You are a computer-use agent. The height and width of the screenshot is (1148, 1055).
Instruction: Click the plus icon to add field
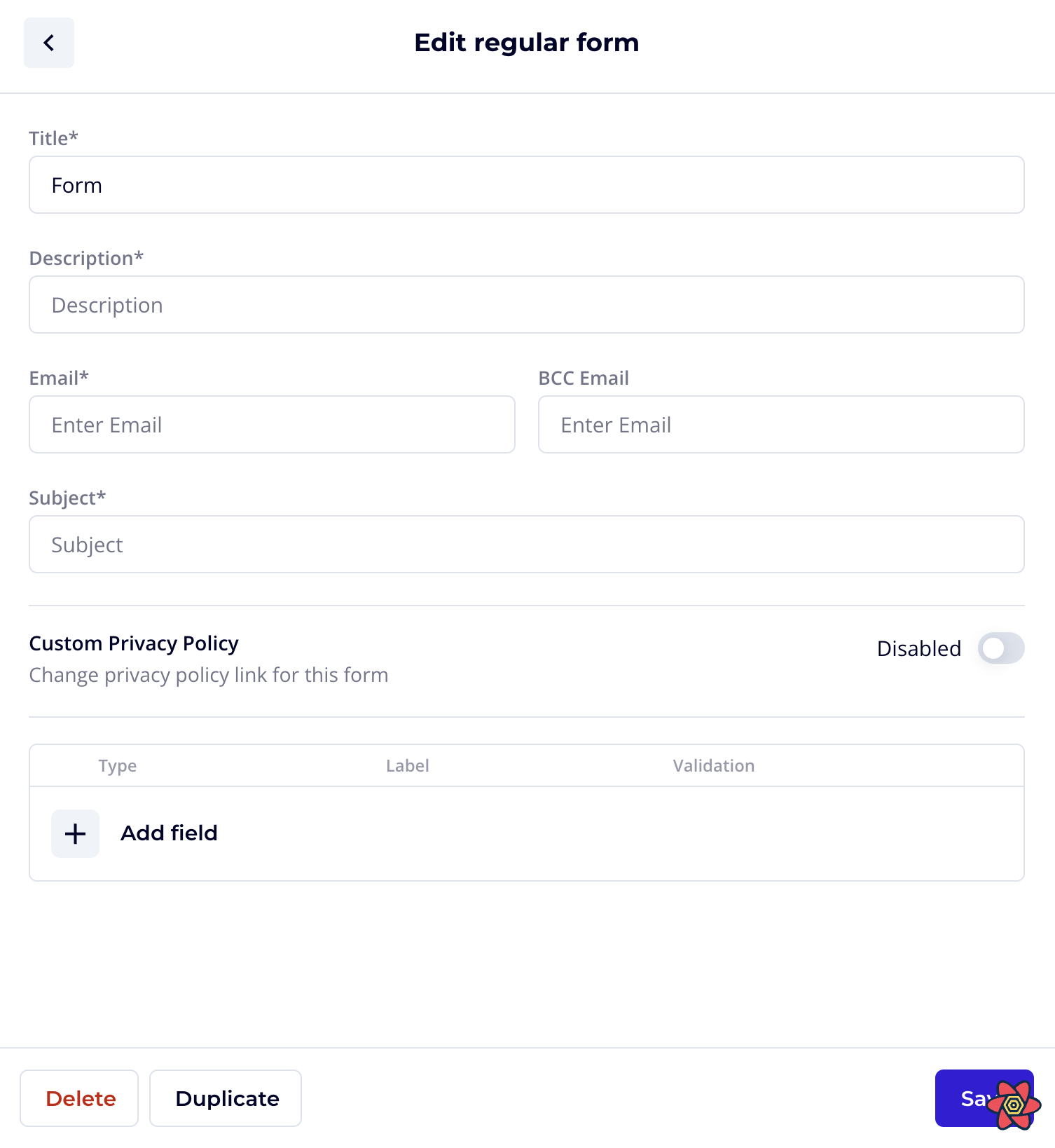click(74, 833)
